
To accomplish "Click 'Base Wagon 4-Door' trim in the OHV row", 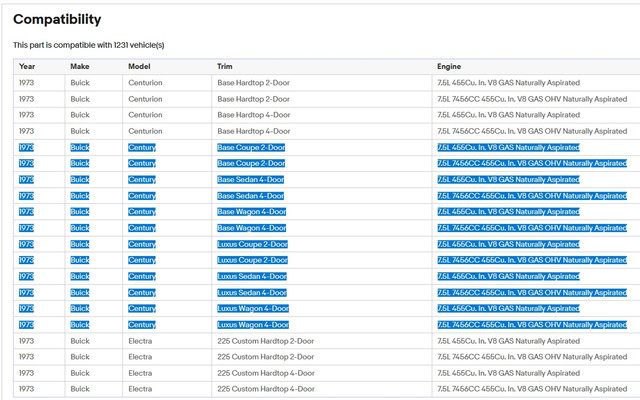I will point(252,228).
